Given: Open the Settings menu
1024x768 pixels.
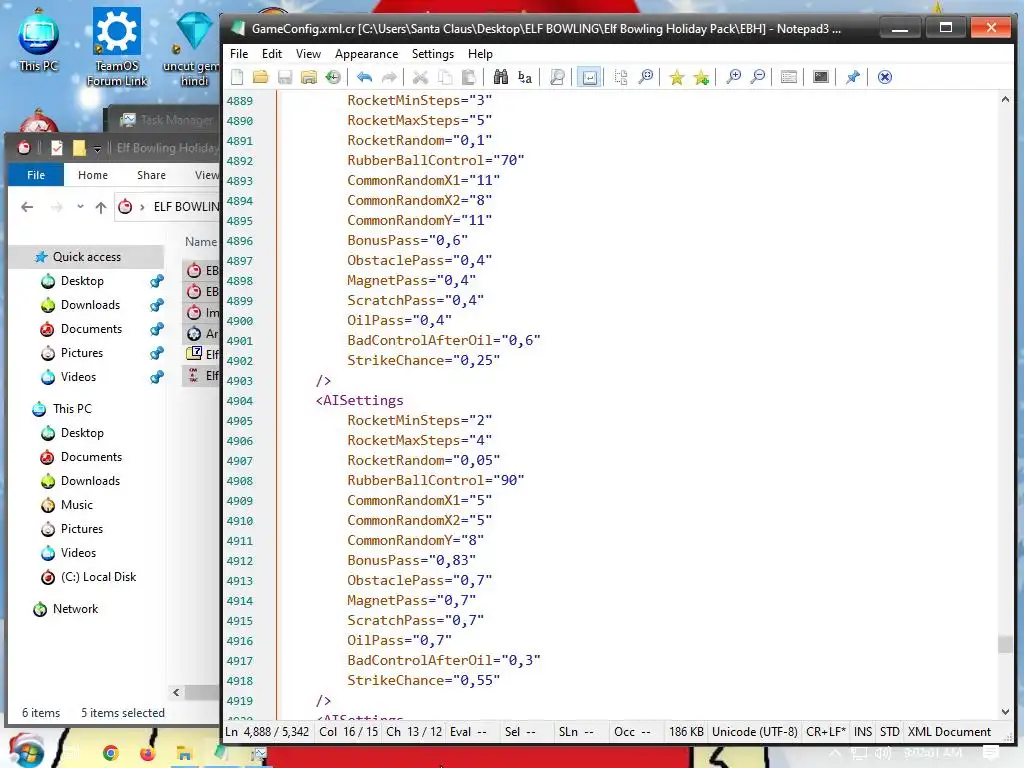Looking at the screenshot, I should (432, 54).
